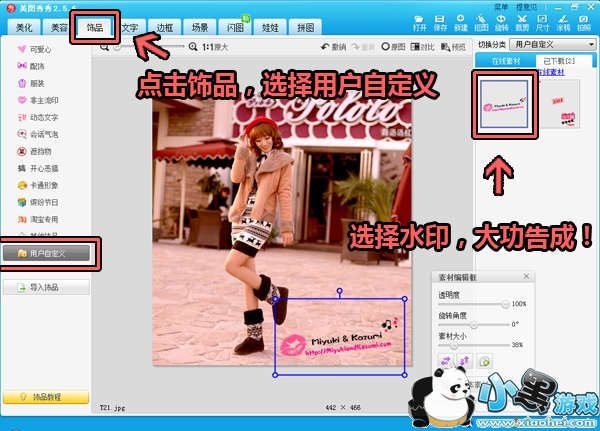
Task: Click the zoom-in magnifier icon
Action: [193, 47]
